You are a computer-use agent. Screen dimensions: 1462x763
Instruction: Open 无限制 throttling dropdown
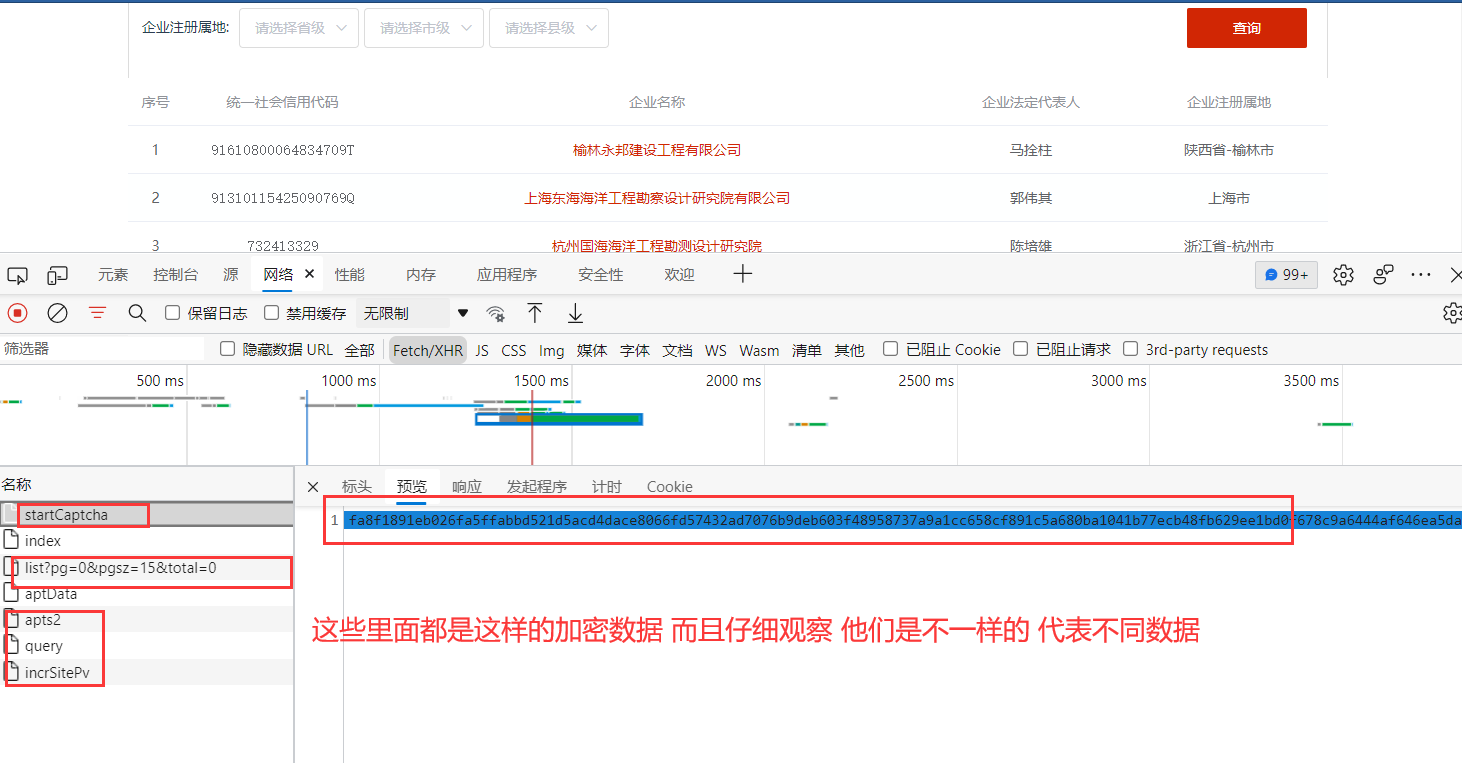414,313
